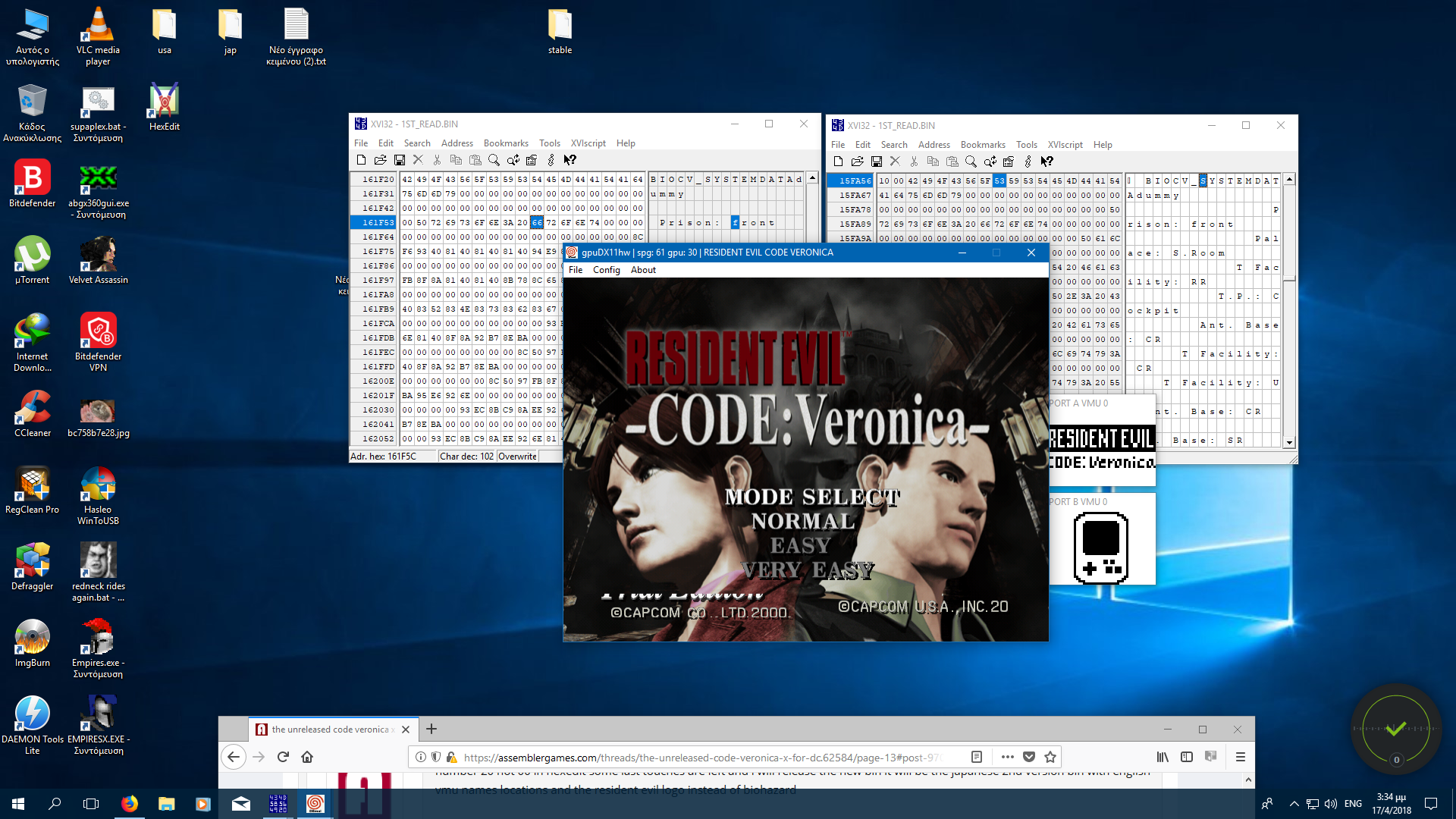
Task: Select CCleaner desktop icon
Action: 33,413
